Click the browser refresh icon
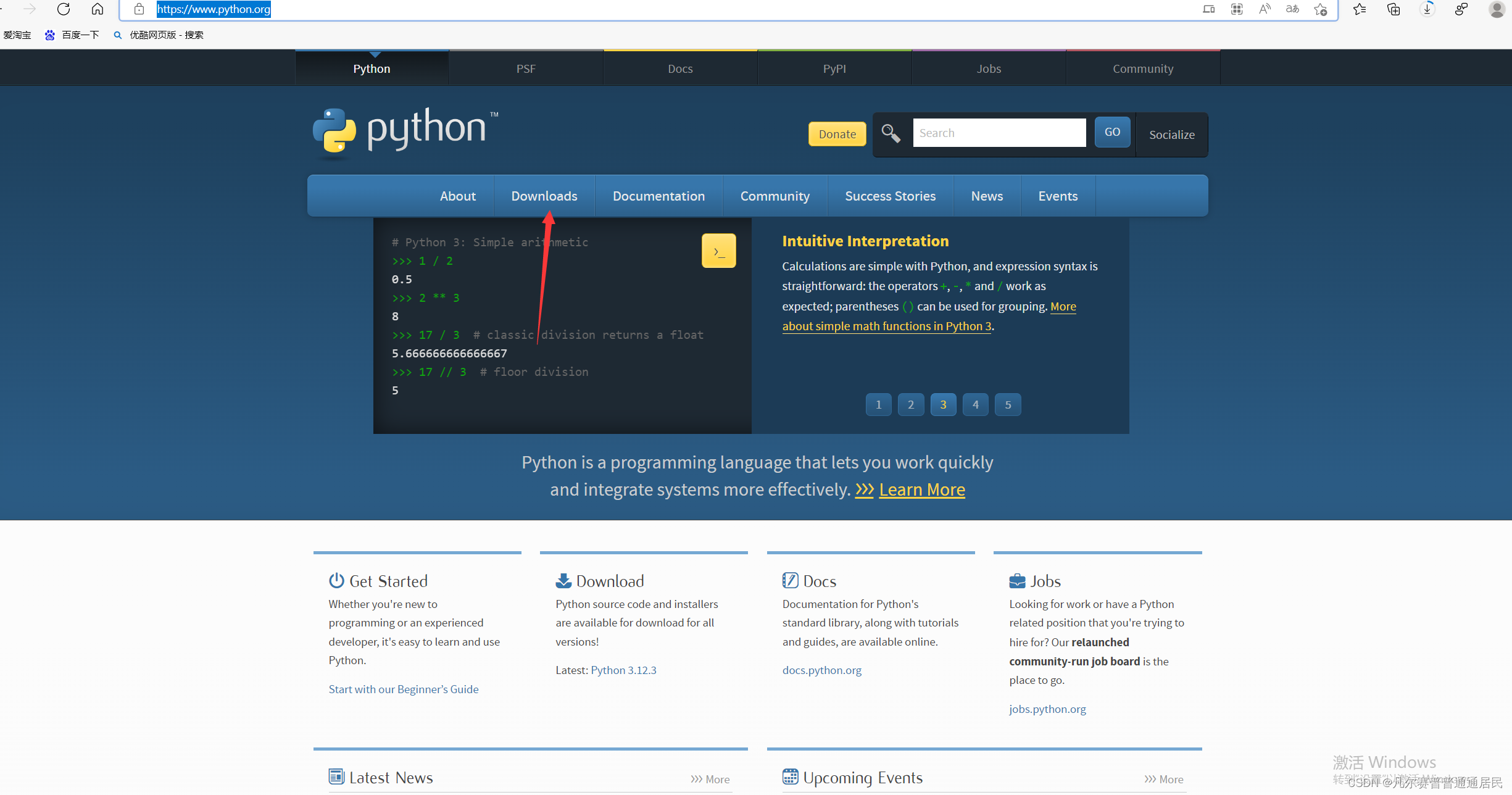The image size is (1512, 795). (64, 9)
